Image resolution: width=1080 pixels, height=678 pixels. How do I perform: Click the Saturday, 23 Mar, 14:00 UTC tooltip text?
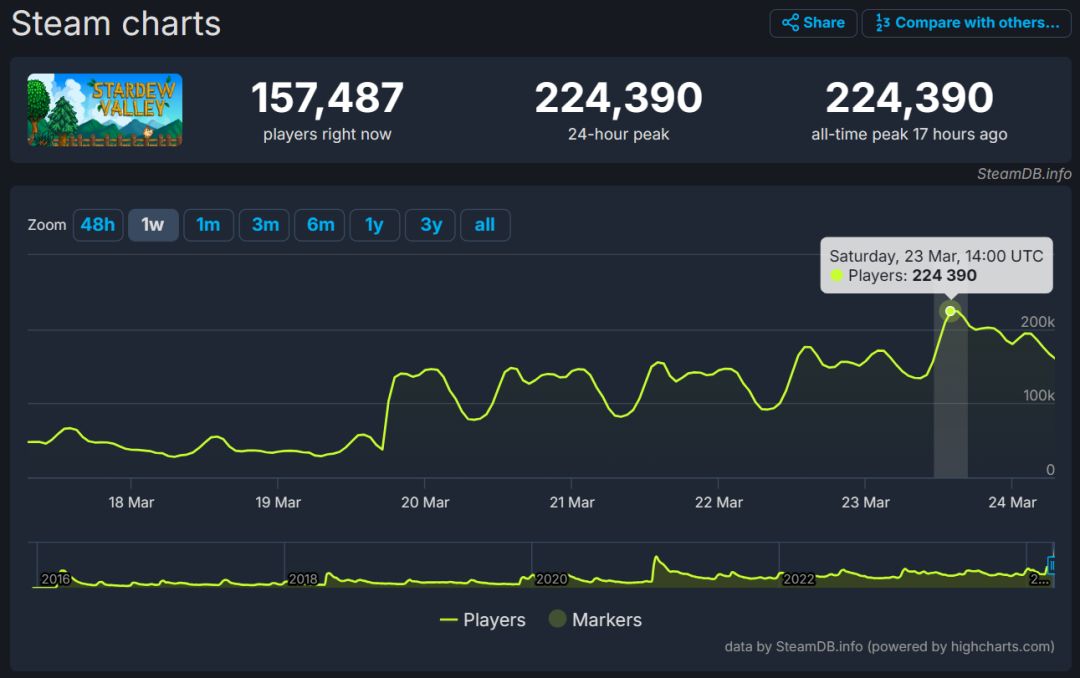pos(936,256)
